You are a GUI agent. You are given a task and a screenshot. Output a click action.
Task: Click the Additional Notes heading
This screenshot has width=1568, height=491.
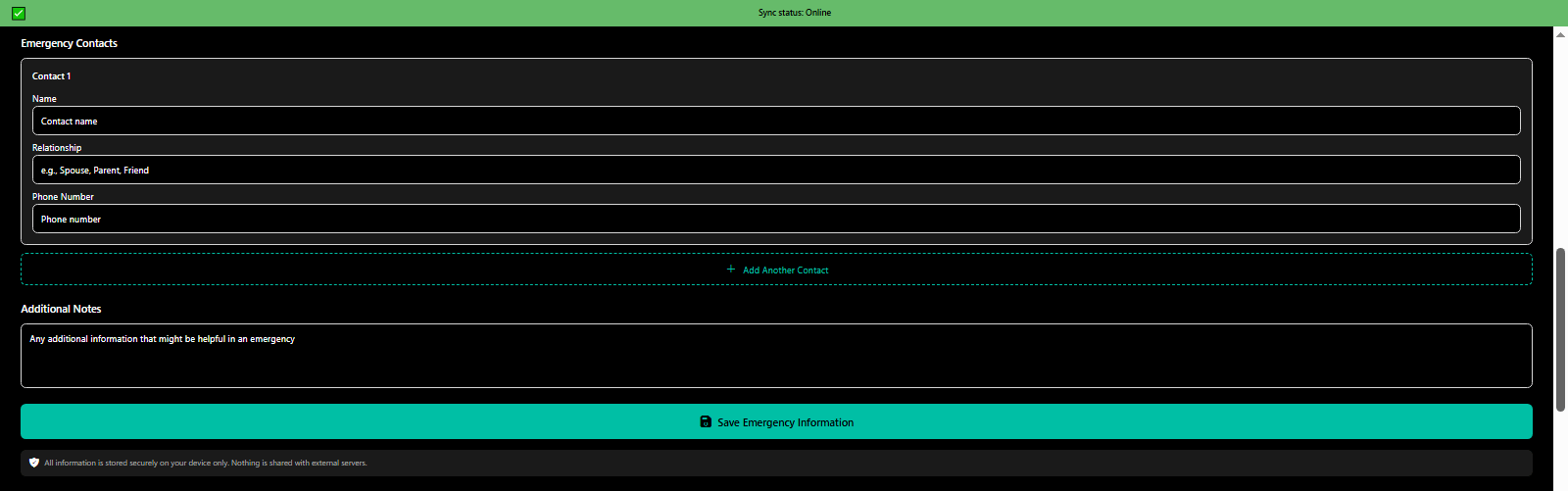pos(61,309)
